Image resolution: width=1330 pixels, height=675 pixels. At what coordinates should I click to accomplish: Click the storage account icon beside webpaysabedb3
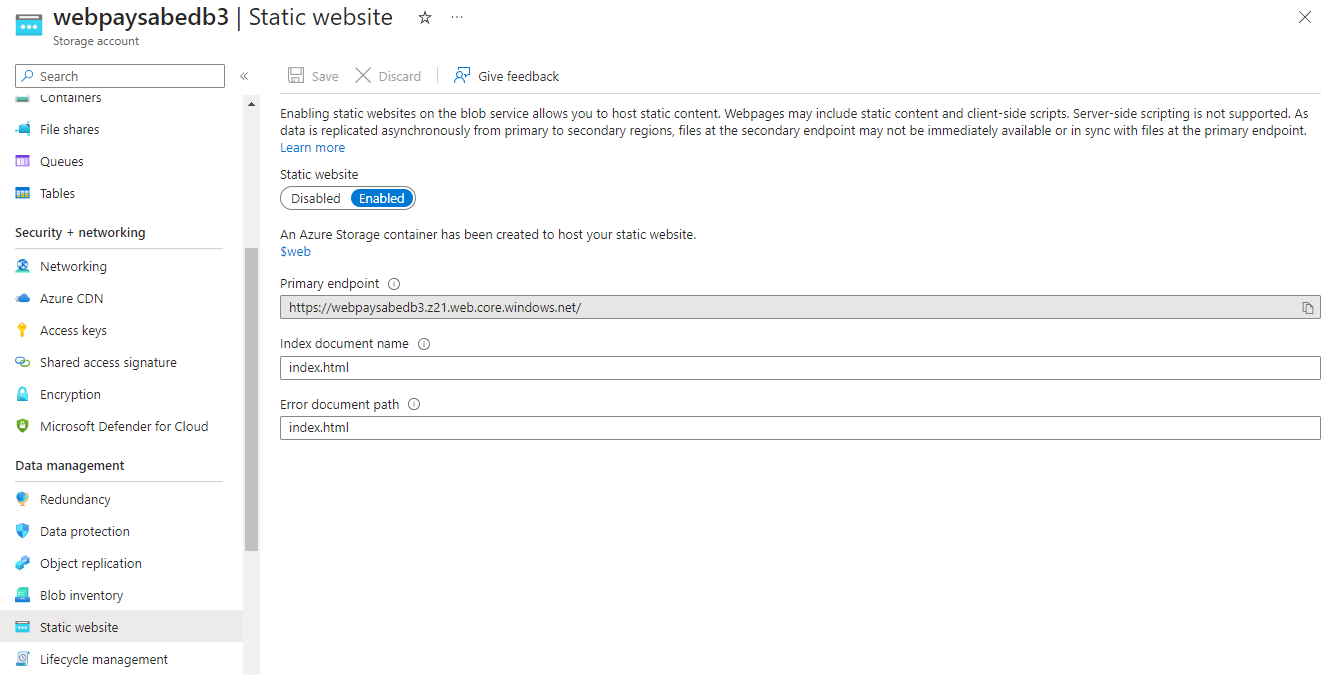click(29, 25)
